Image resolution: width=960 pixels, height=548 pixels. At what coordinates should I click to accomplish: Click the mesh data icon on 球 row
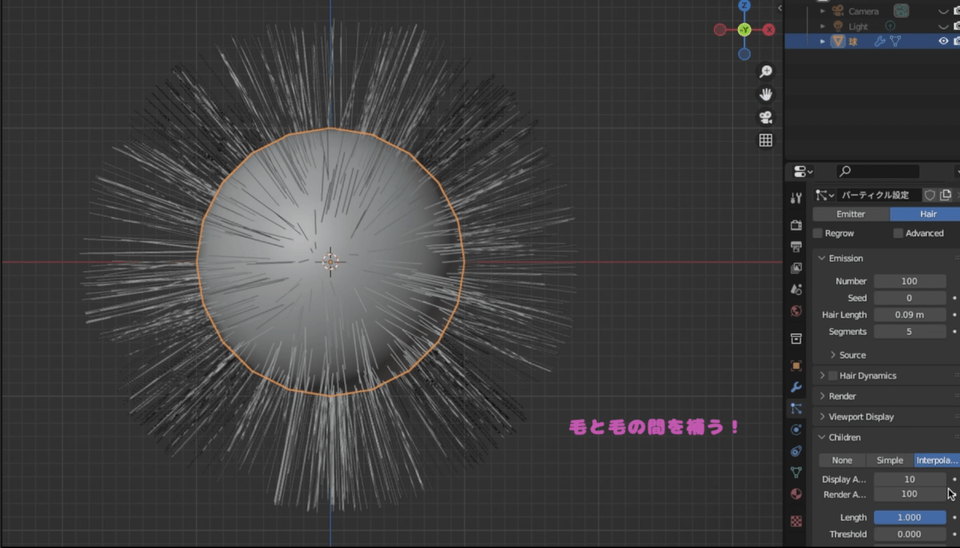tap(896, 41)
